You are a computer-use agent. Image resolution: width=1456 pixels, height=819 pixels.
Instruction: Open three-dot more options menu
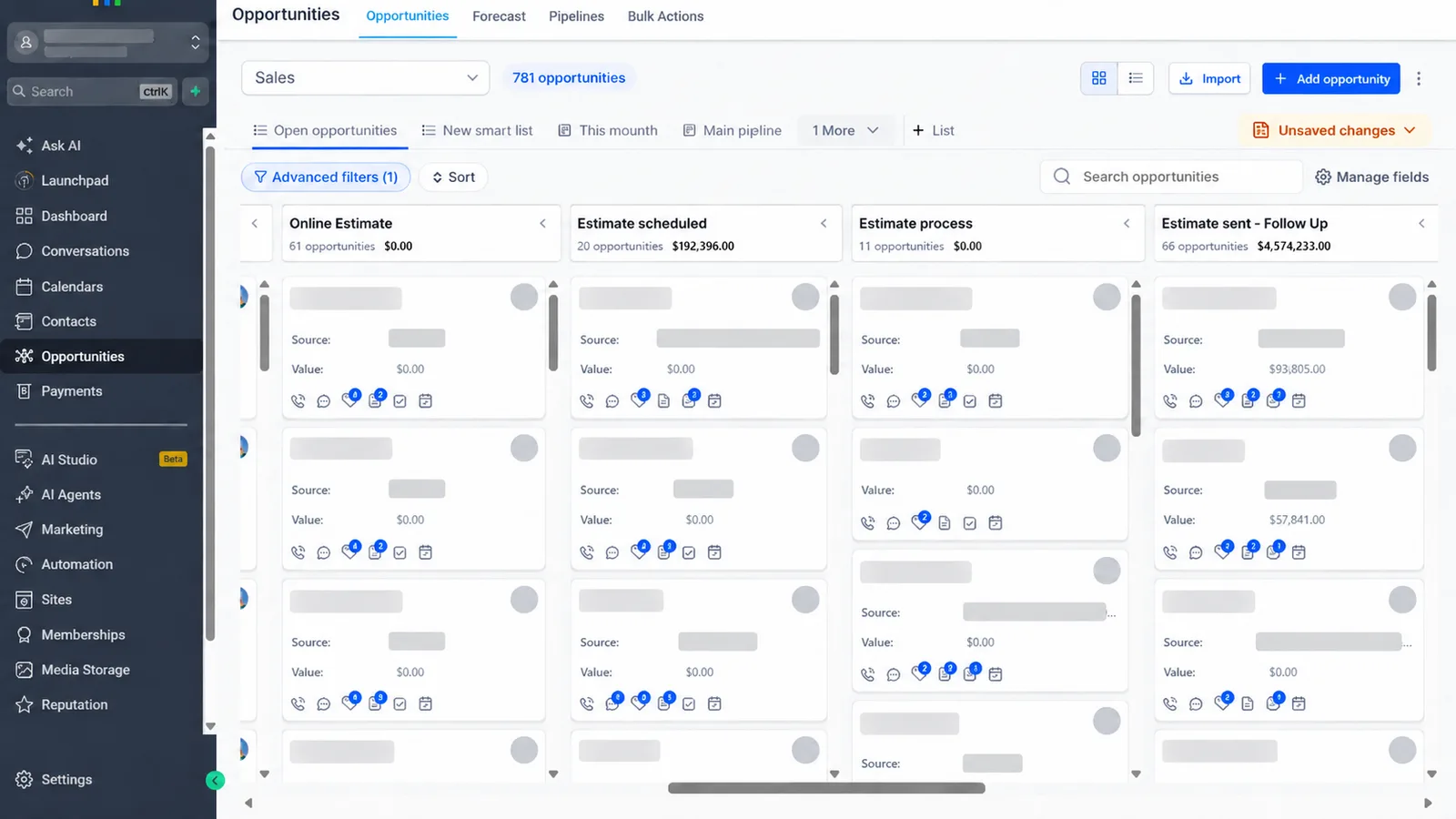click(1419, 79)
